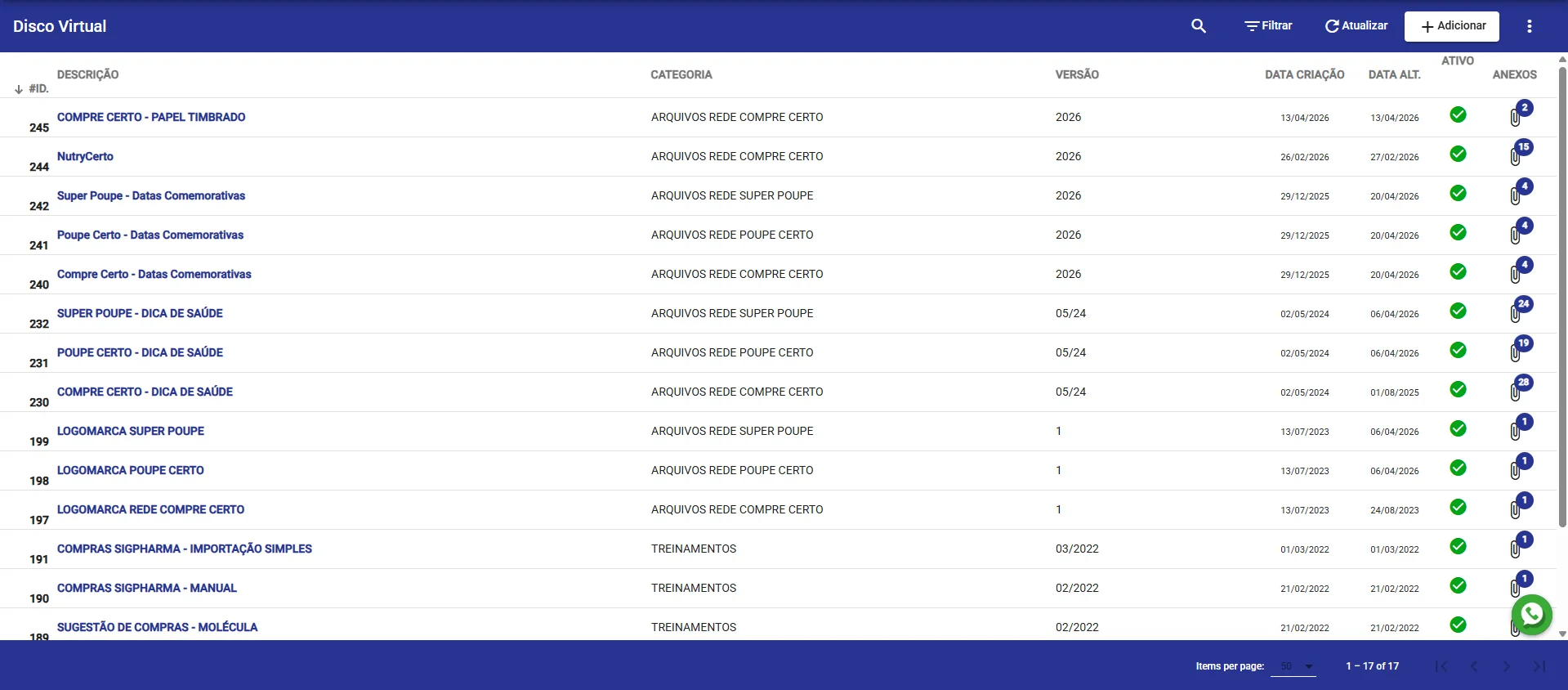Click the vertical scrollbar thumb

tap(1562, 296)
